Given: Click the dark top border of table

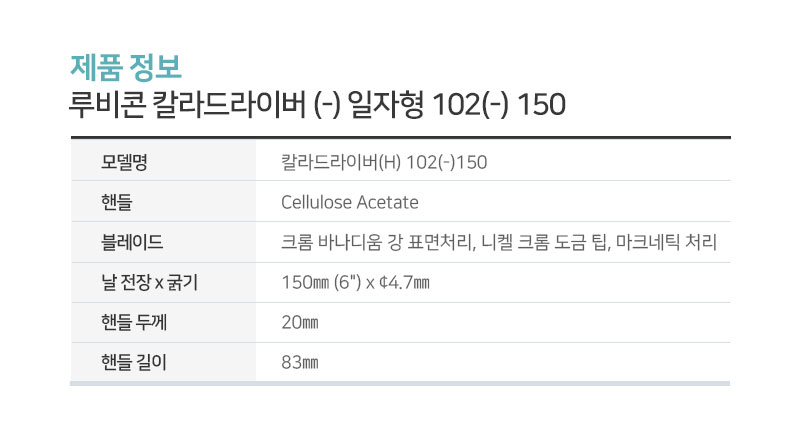Looking at the screenshot, I should tap(401, 137).
